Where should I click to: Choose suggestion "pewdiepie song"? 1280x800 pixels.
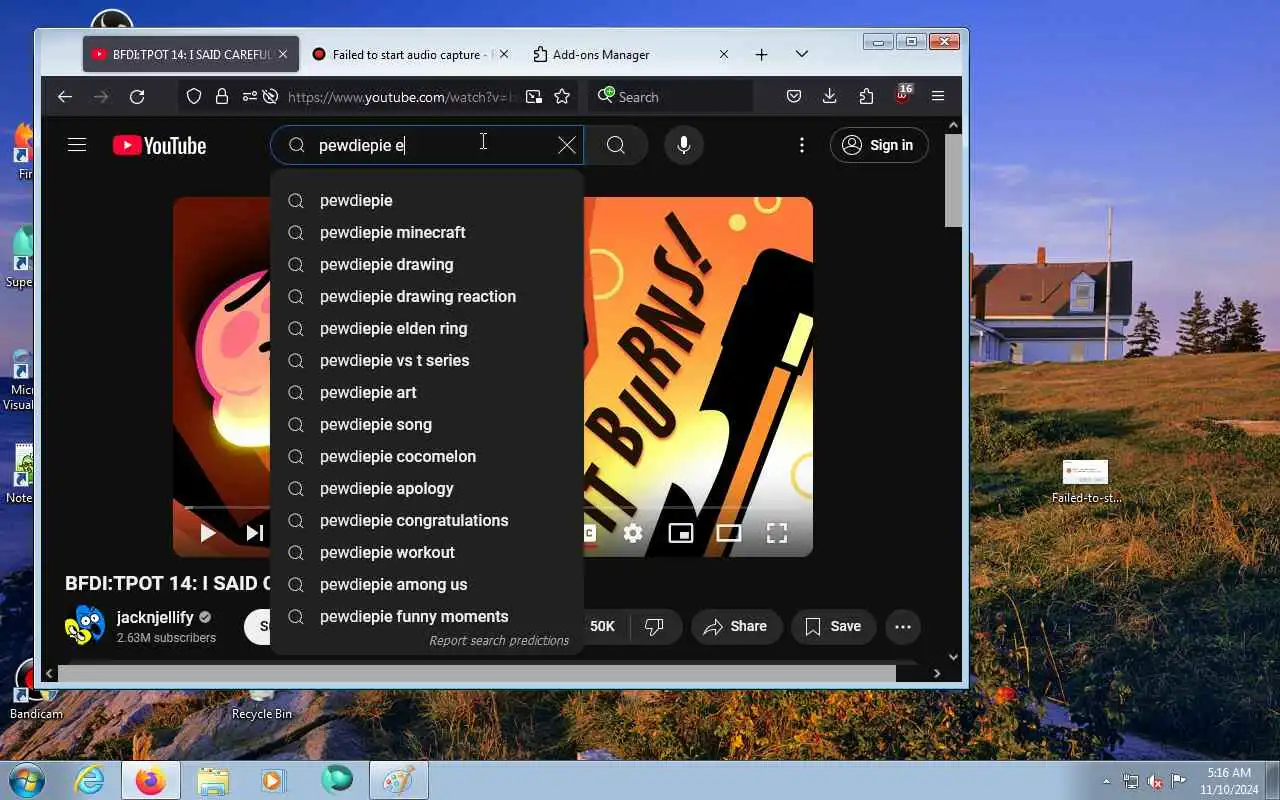(427, 424)
